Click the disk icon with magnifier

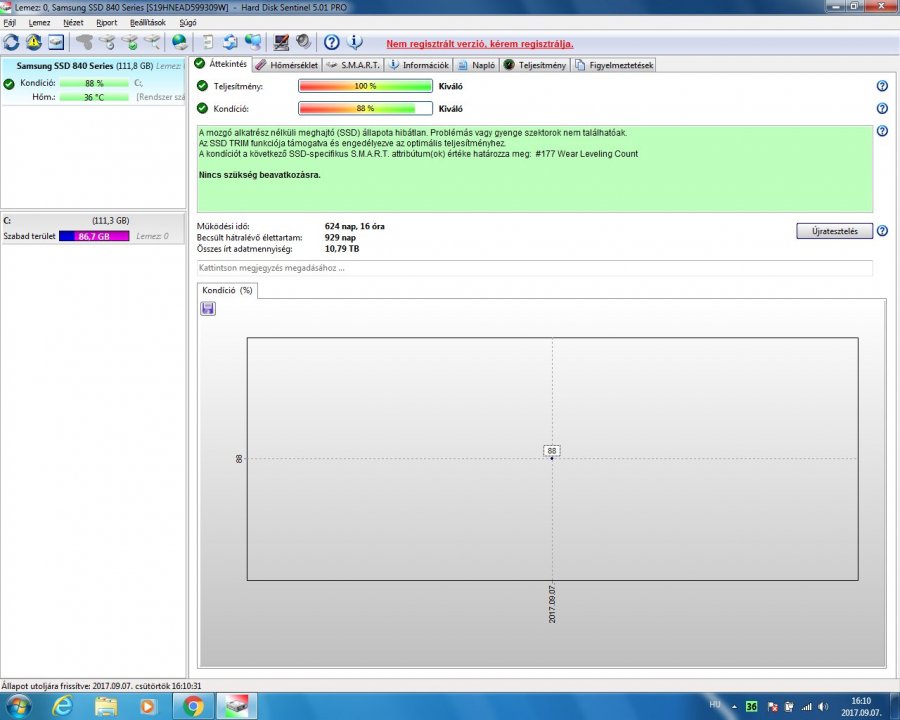(152, 42)
